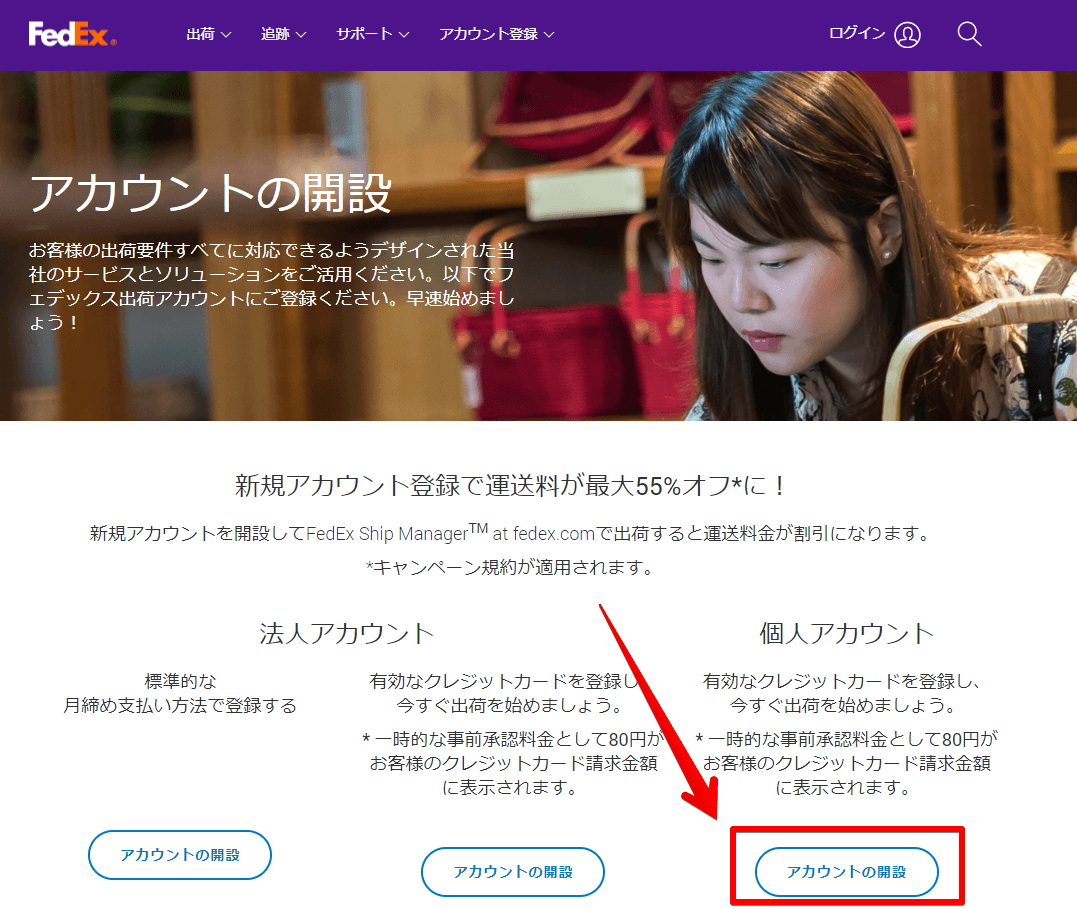
Task: Open search with the magnifying glass icon
Action: pos(968,34)
